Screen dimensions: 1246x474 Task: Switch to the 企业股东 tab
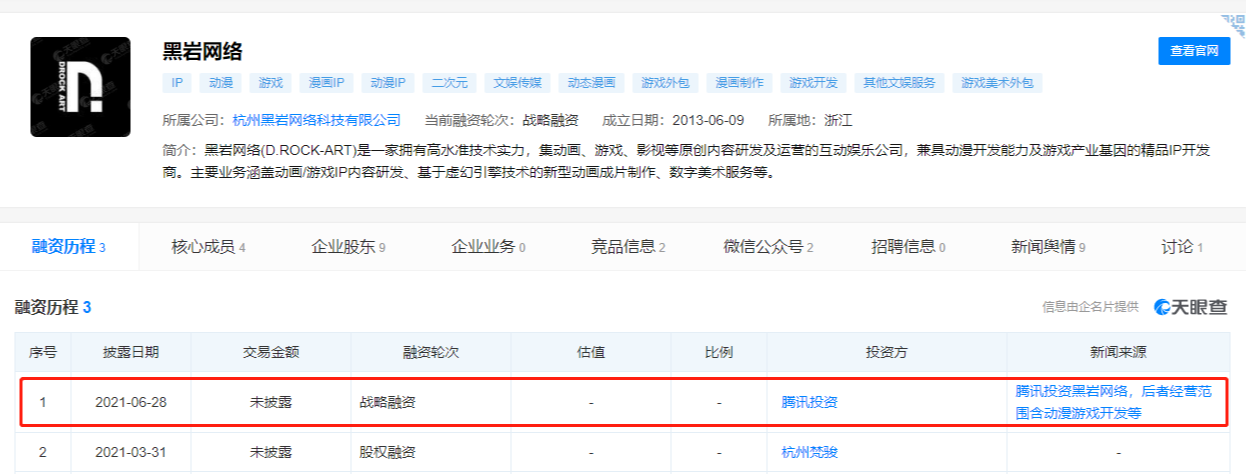pyautogui.click(x=348, y=247)
